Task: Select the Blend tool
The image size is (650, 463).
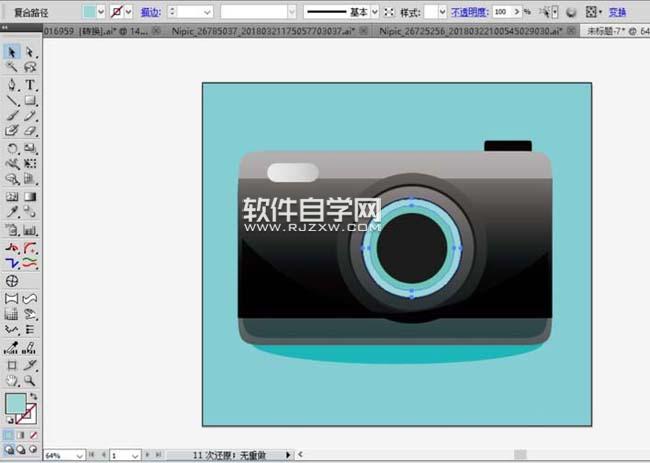Action: pyautogui.click(x=29, y=212)
